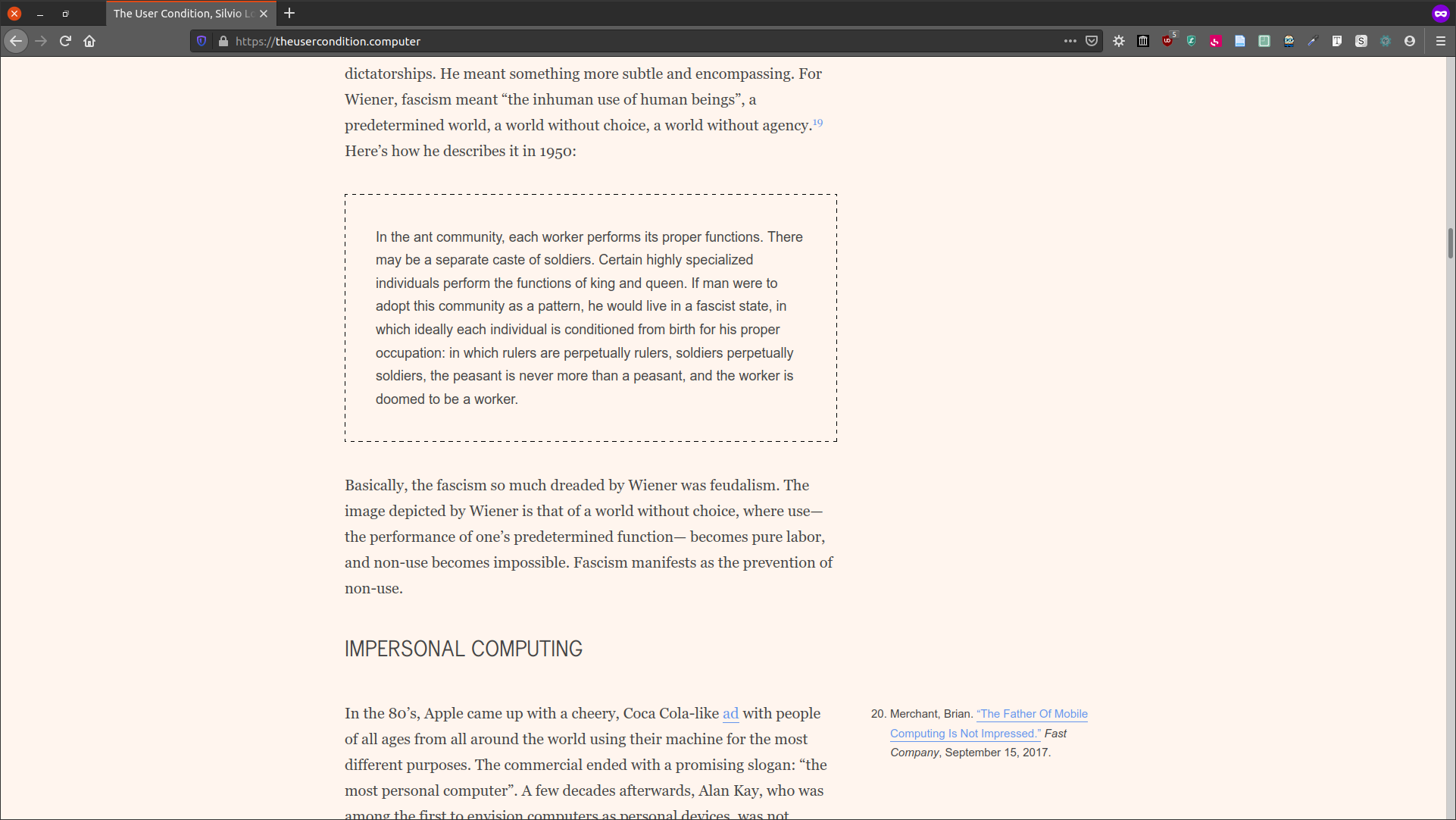1456x820 pixels.
Task: Open the Firefox hamburger application menu
Action: 1441,41
